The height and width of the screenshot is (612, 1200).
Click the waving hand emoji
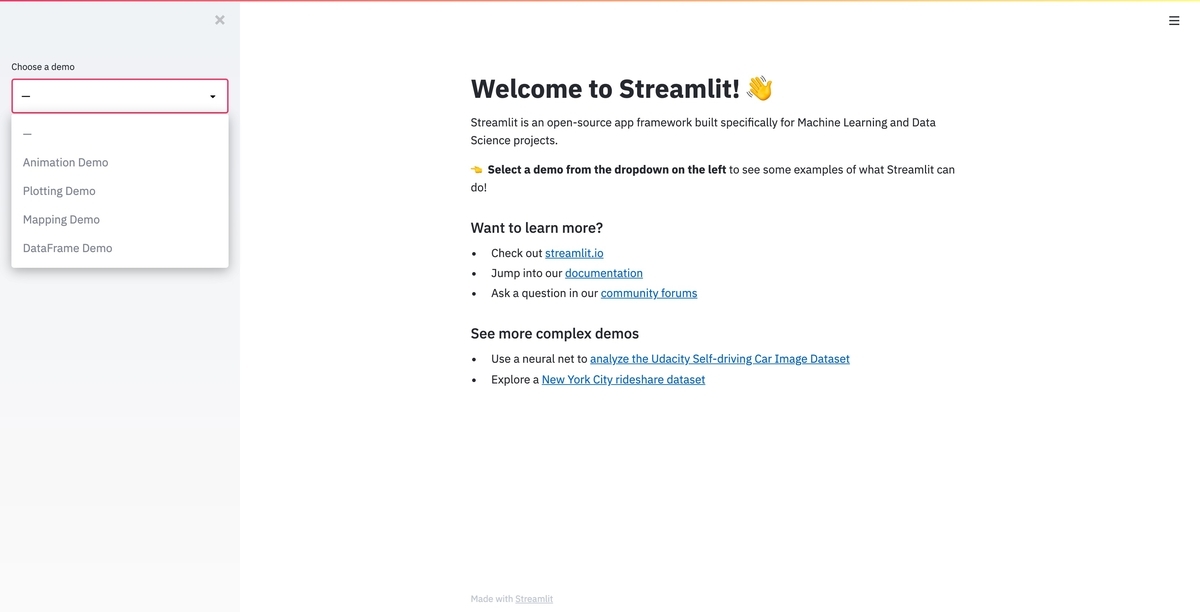[760, 88]
